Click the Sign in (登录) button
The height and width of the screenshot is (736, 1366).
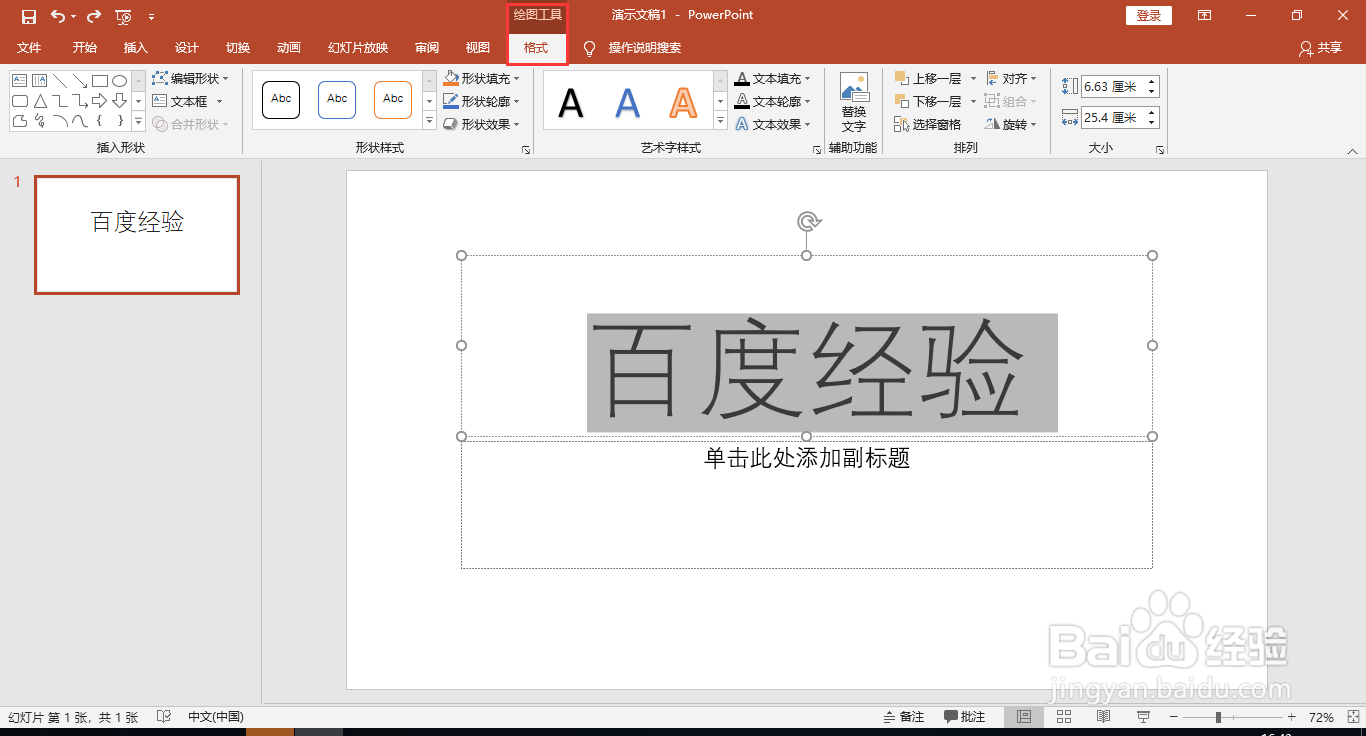(1149, 15)
